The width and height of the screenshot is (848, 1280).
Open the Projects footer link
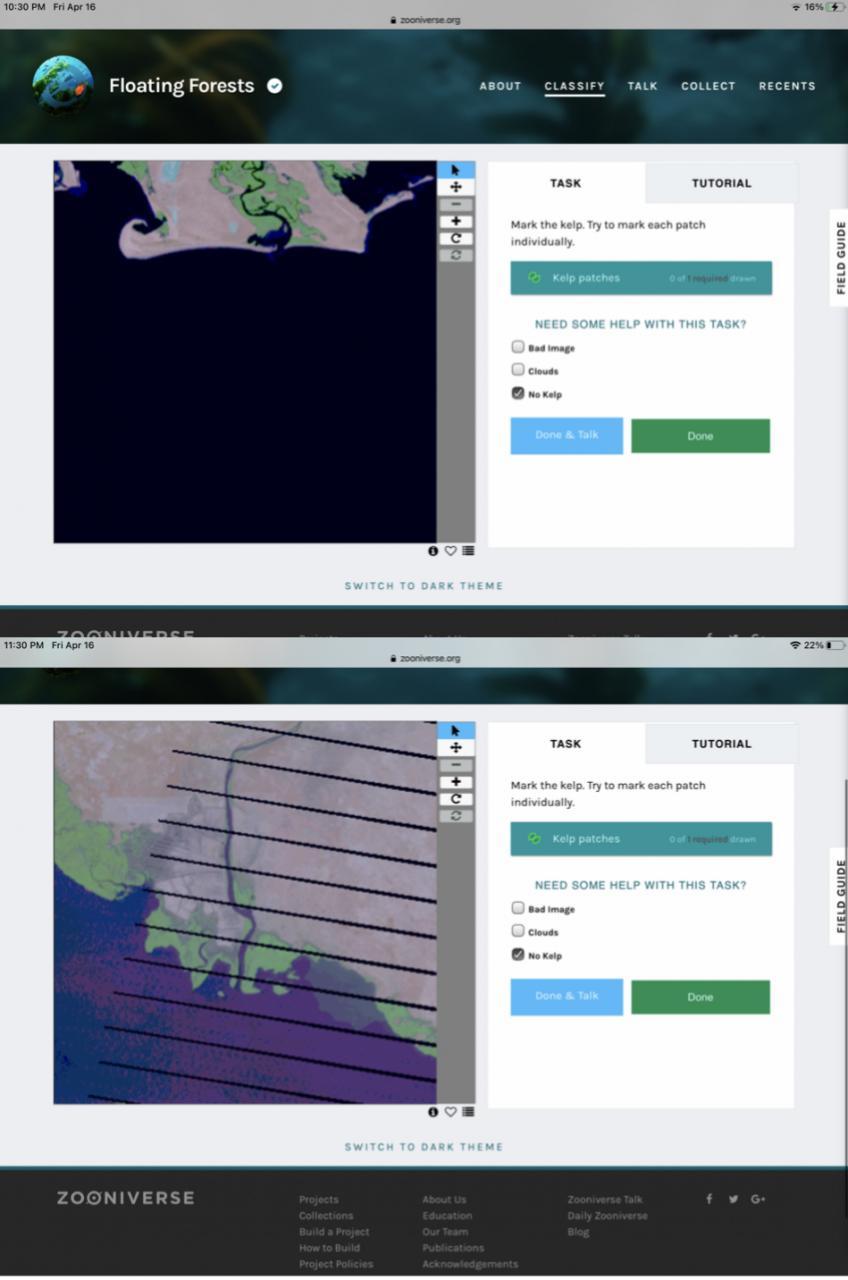pyautogui.click(x=319, y=1200)
